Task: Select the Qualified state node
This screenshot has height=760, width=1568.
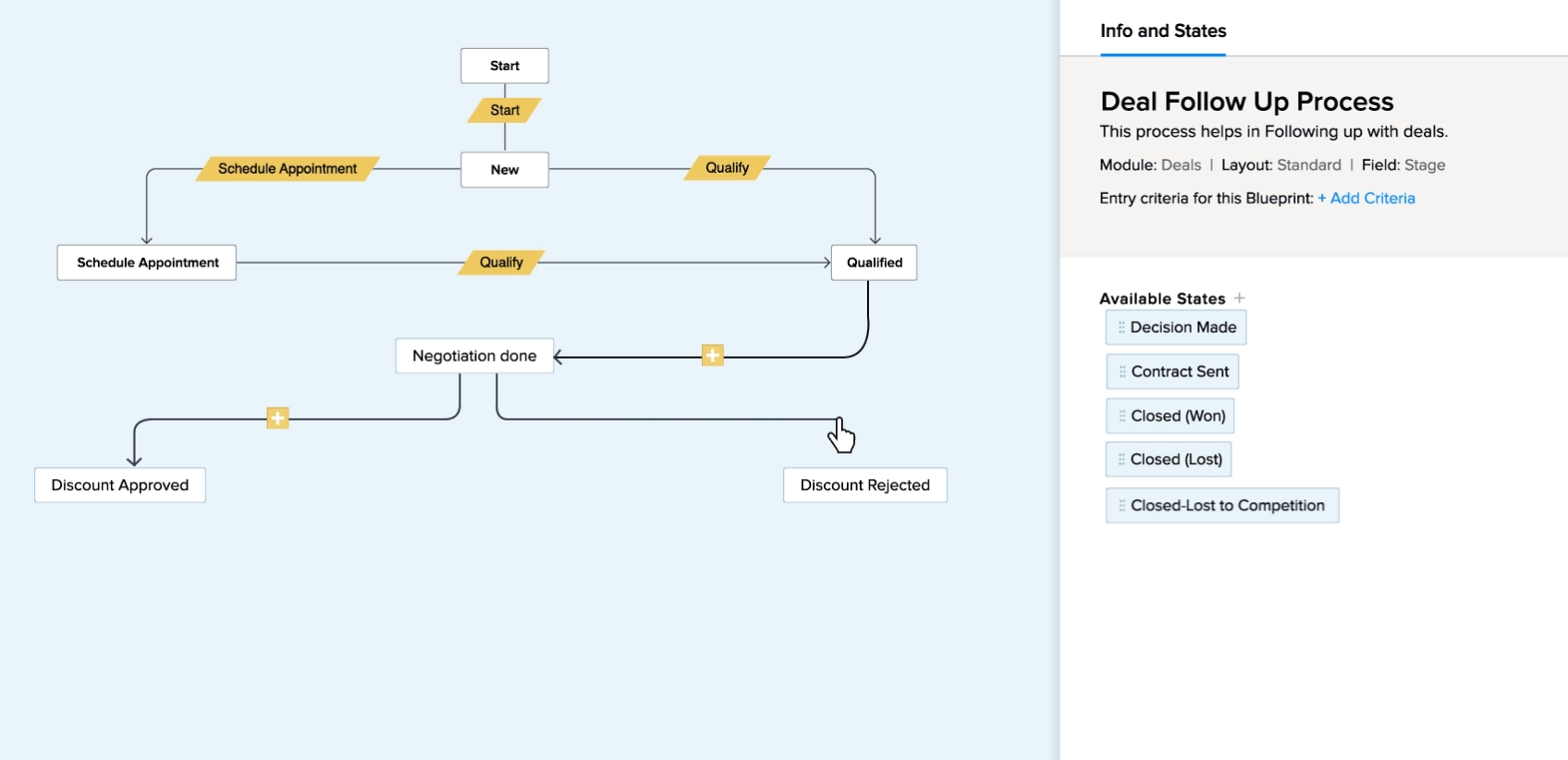Action: (x=875, y=263)
